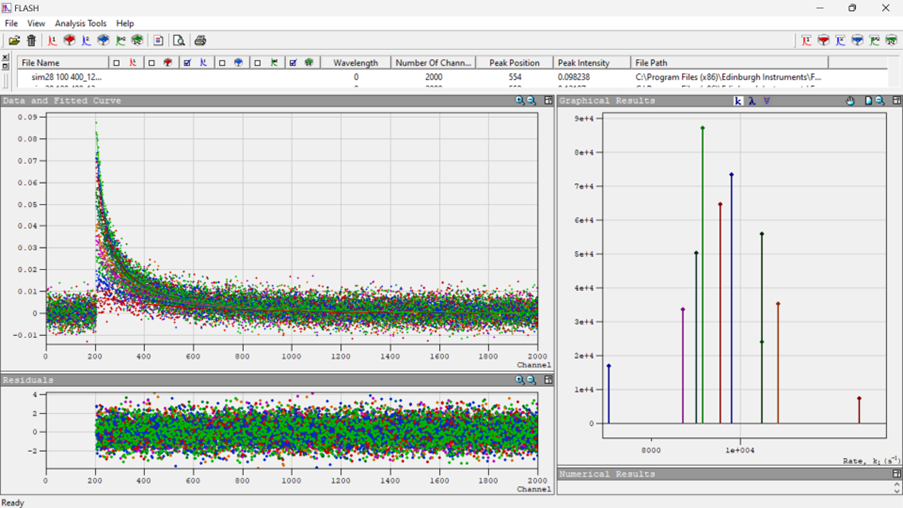Close the file list pane with small x
The height and width of the screenshot is (508, 903).
tap(5, 58)
